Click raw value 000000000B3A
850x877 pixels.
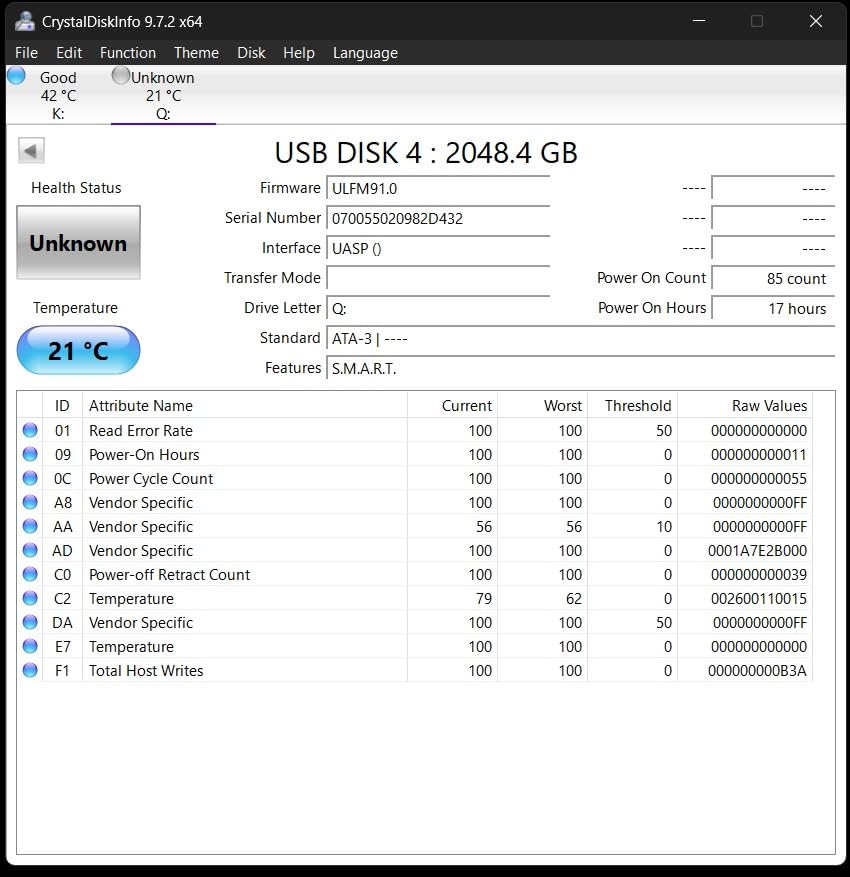click(757, 671)
